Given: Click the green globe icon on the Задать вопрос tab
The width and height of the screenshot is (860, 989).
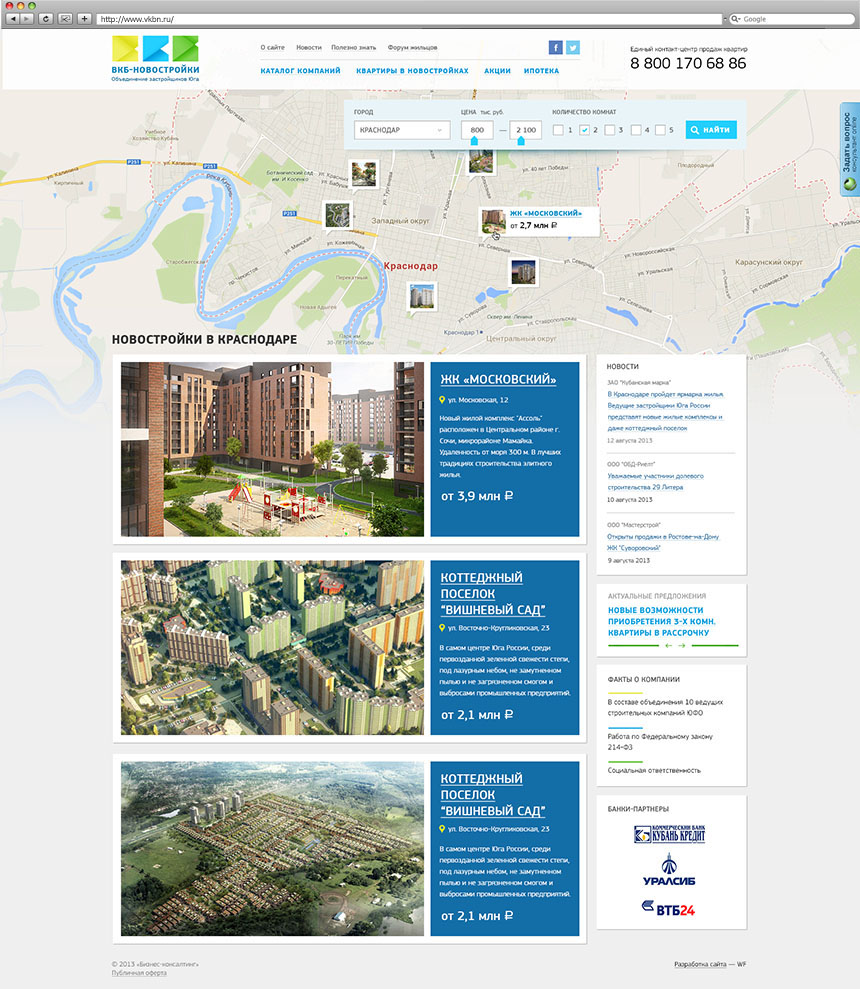Looking at the screenshot, I should tap(850, 184).
